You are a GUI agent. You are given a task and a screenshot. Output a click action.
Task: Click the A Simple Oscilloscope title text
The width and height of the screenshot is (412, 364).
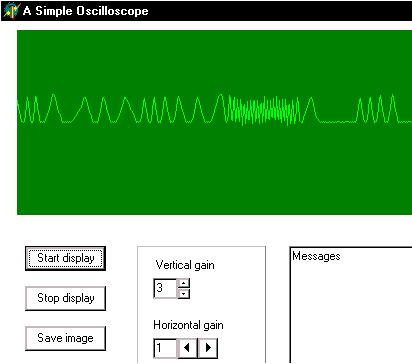86,11
